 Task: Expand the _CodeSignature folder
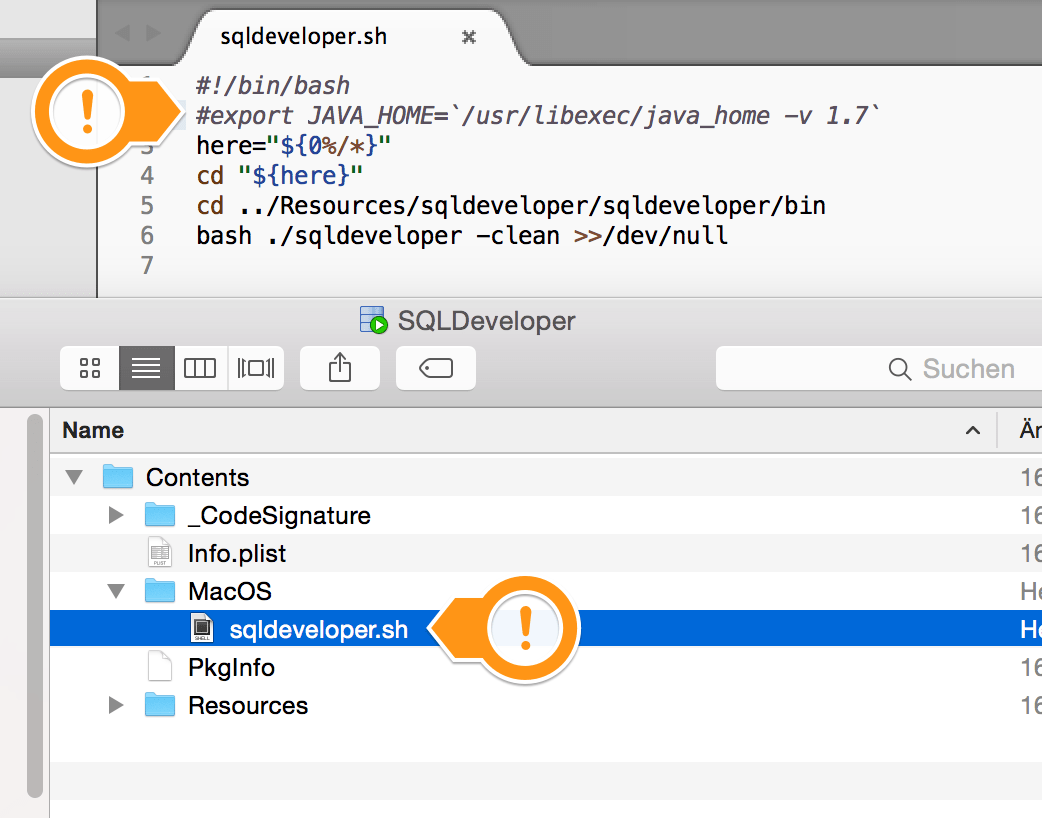point(116,515)
